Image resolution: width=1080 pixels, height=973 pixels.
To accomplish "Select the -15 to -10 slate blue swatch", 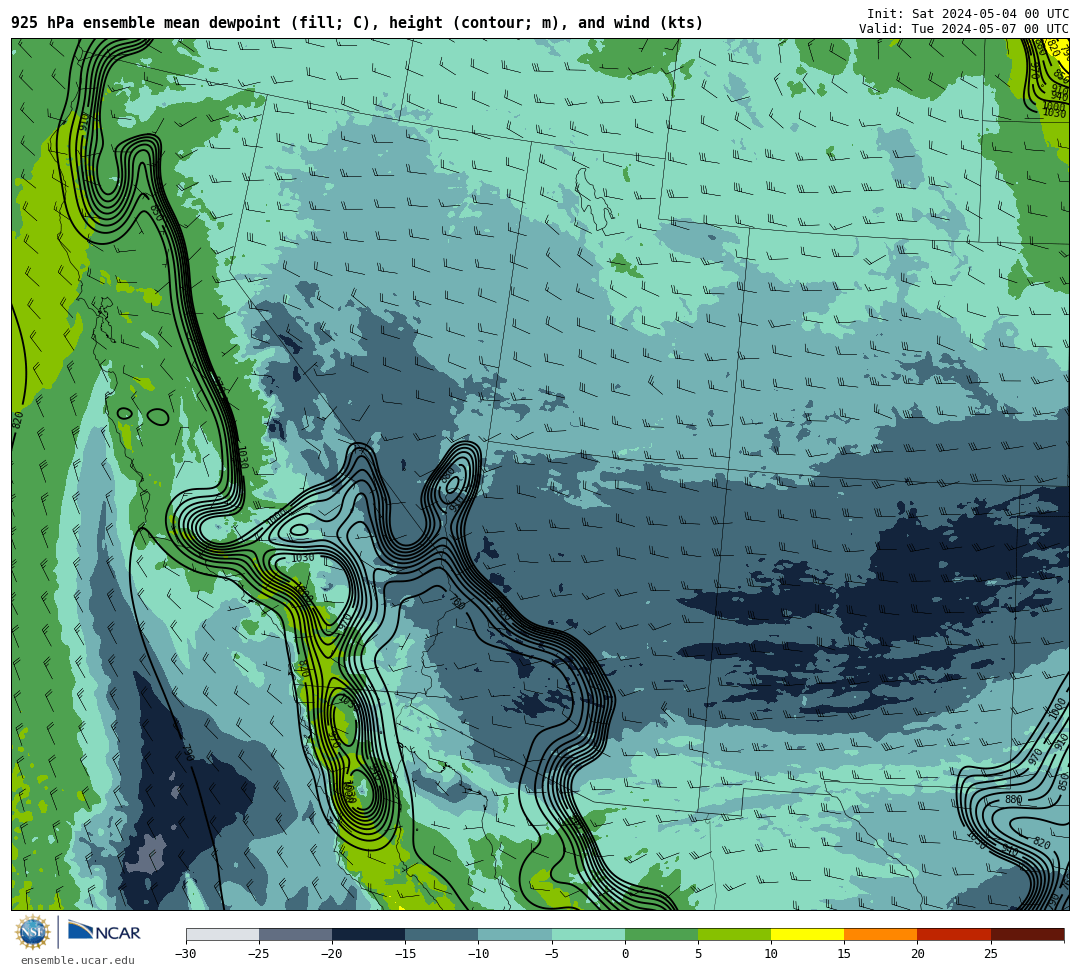I will tap(442, 934).
